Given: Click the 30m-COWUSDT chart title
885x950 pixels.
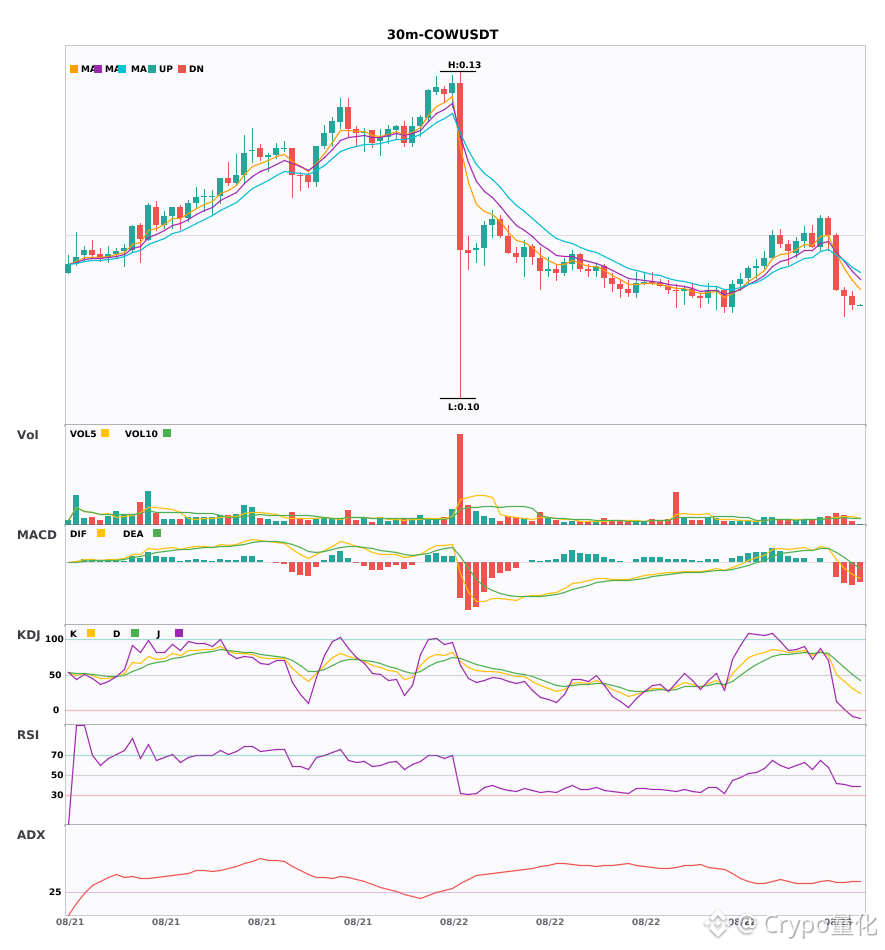Looking at the screenshot, I should coord(442,35).
